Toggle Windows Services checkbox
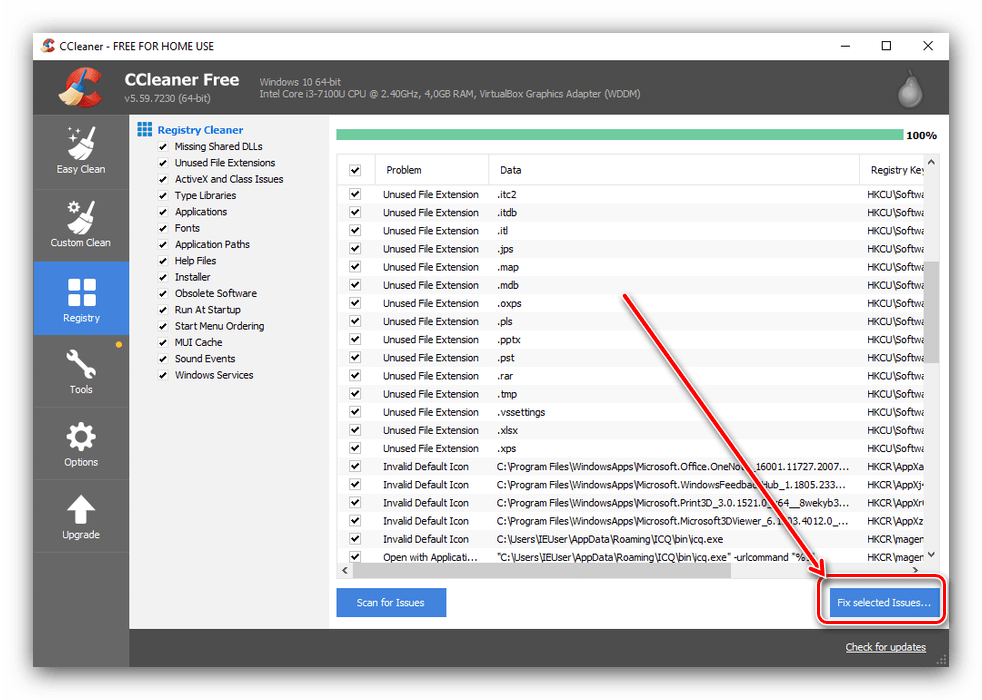Screen dimensions: 982x700 (x=163, y=375)
